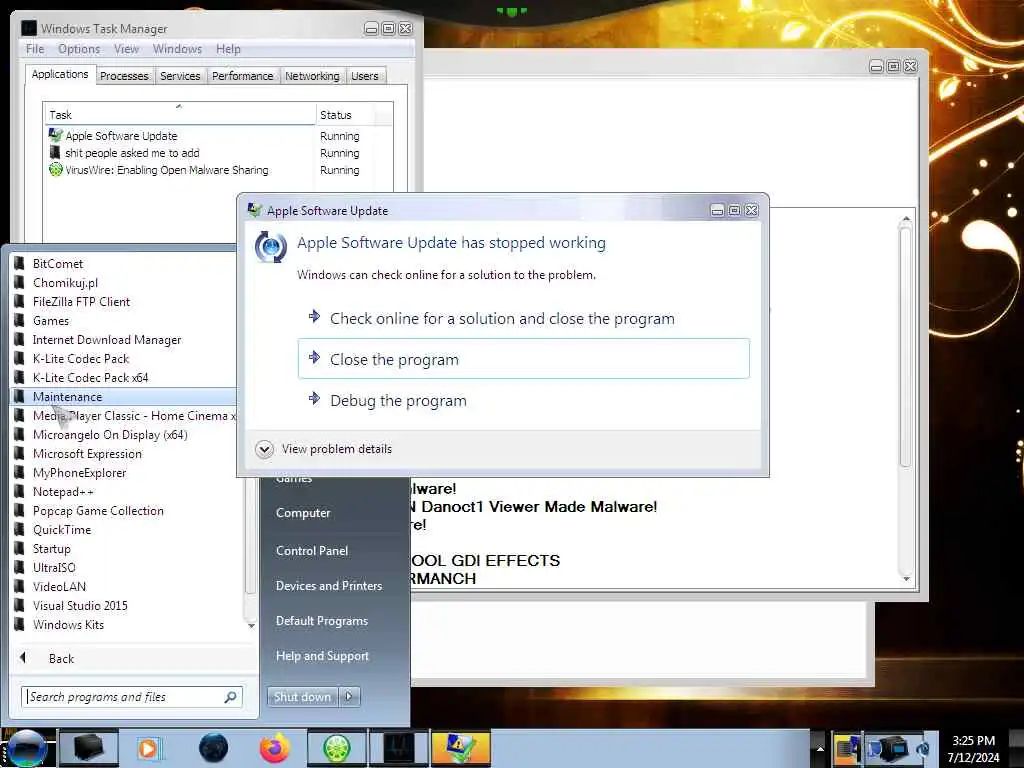The height and width of the screenshot is (768, 1024).
Task: Click the programs list scroll down arrow
Action: [251, 625]
